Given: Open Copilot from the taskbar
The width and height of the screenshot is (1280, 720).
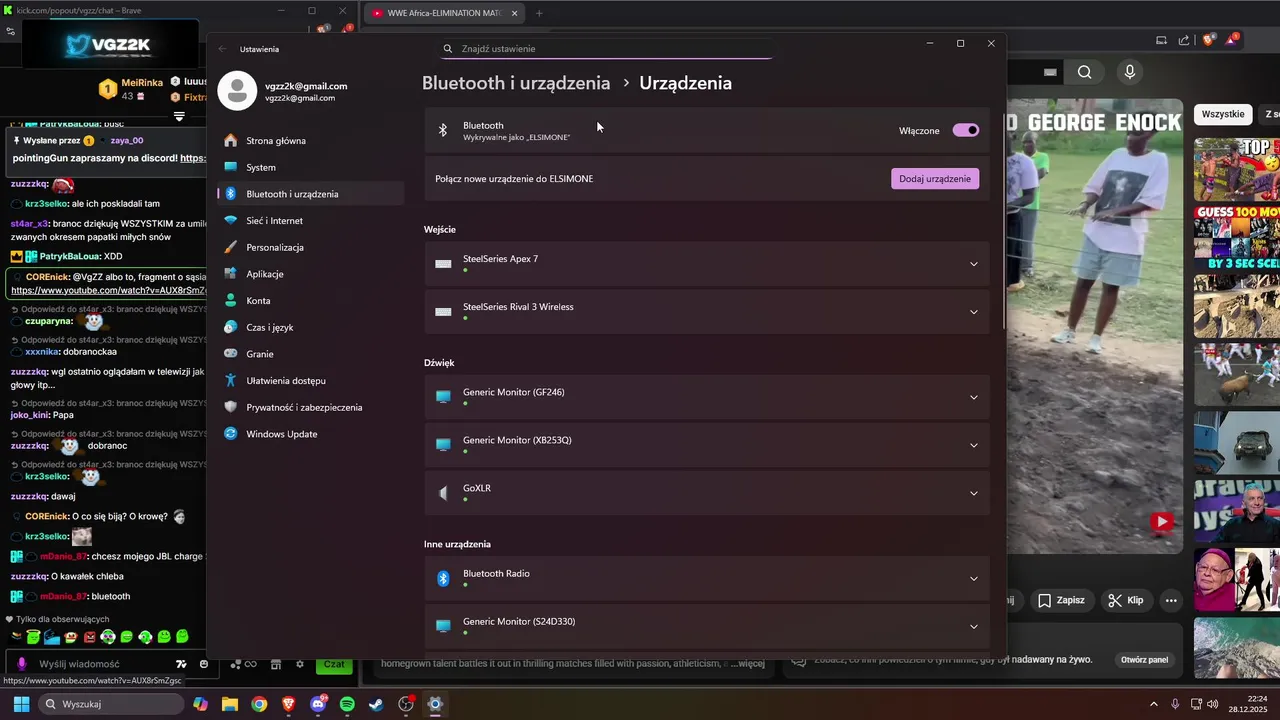Looking at the screenshot, I should (201, 704).
